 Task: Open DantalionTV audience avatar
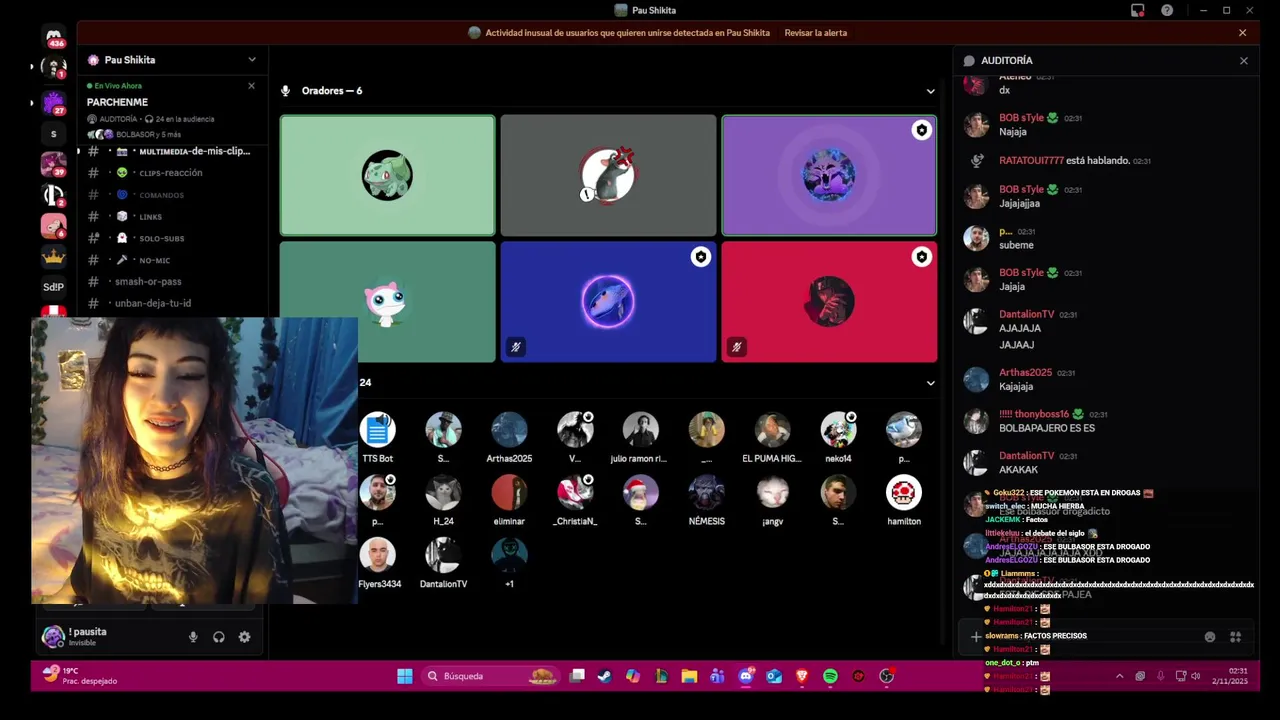click(x=443, y=556)
